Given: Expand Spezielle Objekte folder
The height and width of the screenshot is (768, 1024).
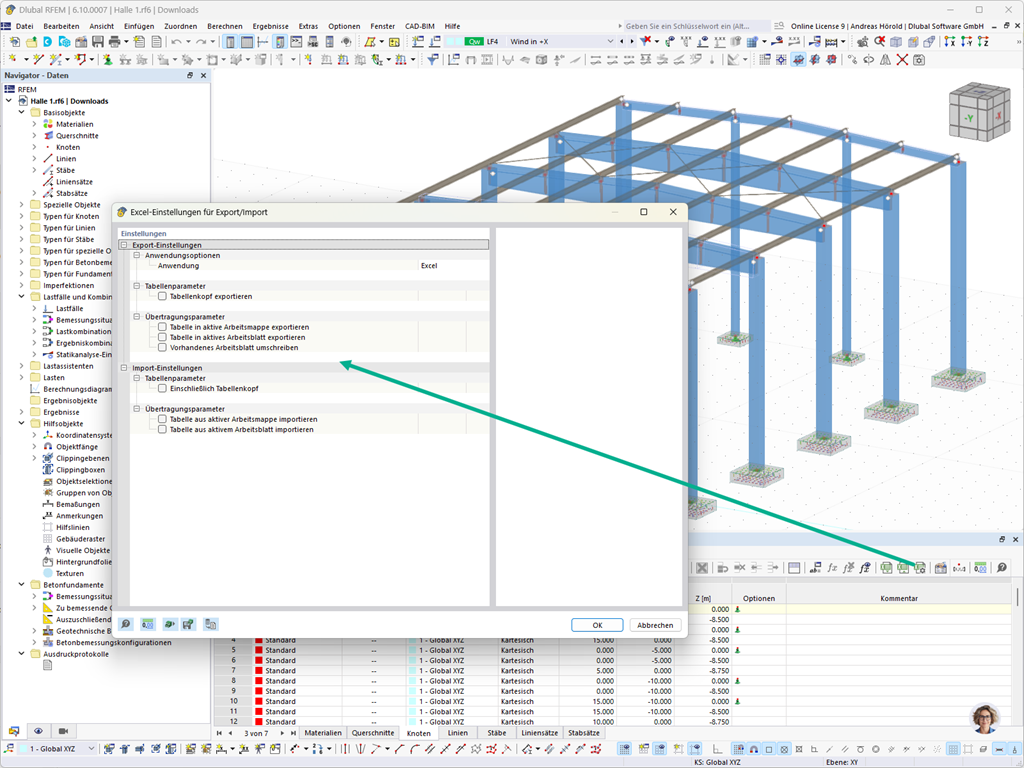Looking at the screenshot, I should [22, 204].
